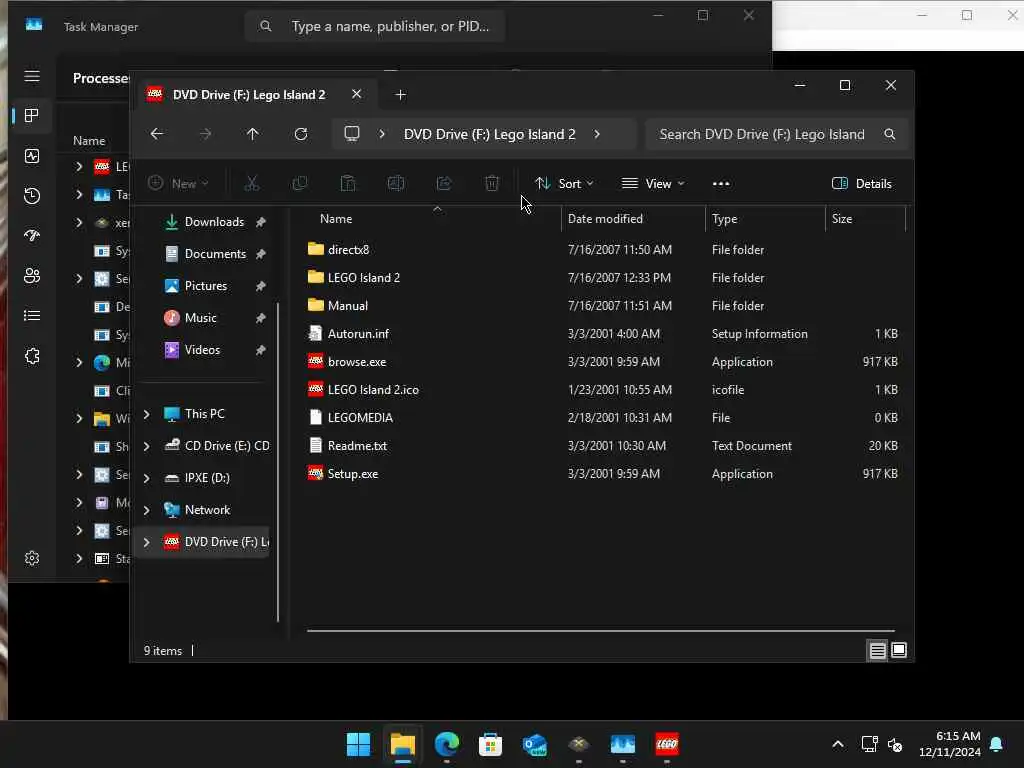The height and width of the screenshot is (768, 1024).
Task: Open Task Manager Details list icon
Action: (x=32, y=316)
